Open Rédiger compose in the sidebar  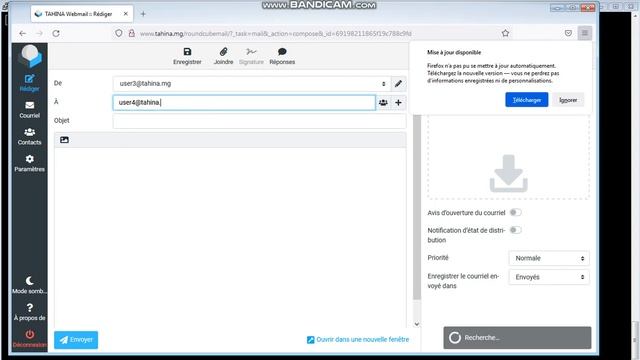tap(29, 83)
